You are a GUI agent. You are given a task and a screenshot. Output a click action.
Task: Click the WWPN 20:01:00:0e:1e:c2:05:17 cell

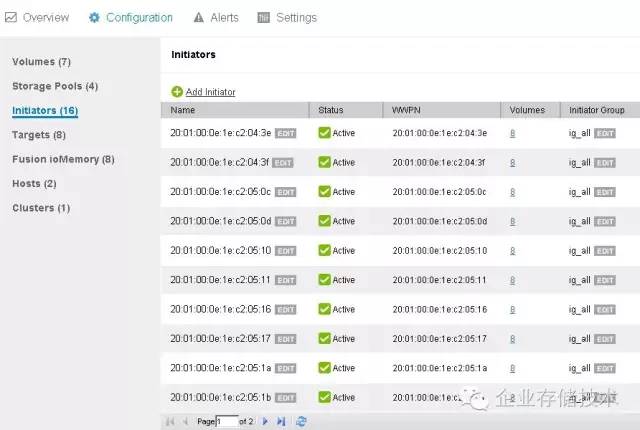440,339
